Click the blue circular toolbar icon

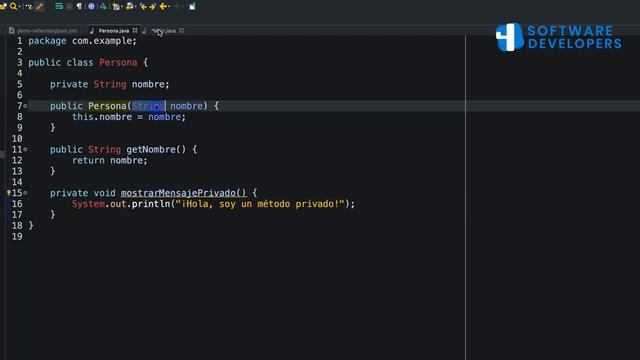[91, 6]
